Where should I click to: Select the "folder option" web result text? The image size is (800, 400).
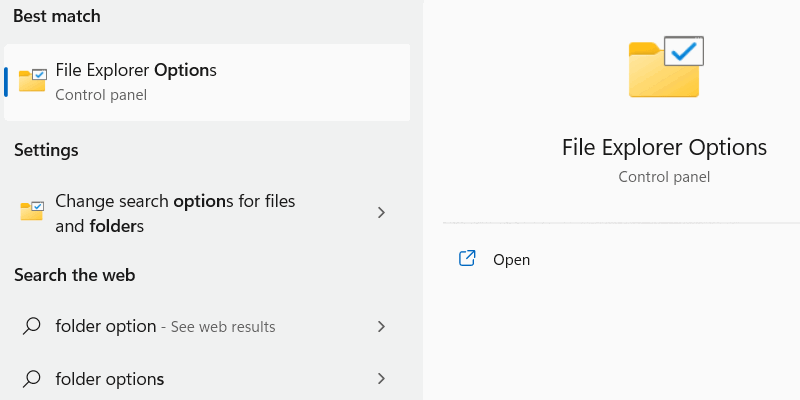106,326
